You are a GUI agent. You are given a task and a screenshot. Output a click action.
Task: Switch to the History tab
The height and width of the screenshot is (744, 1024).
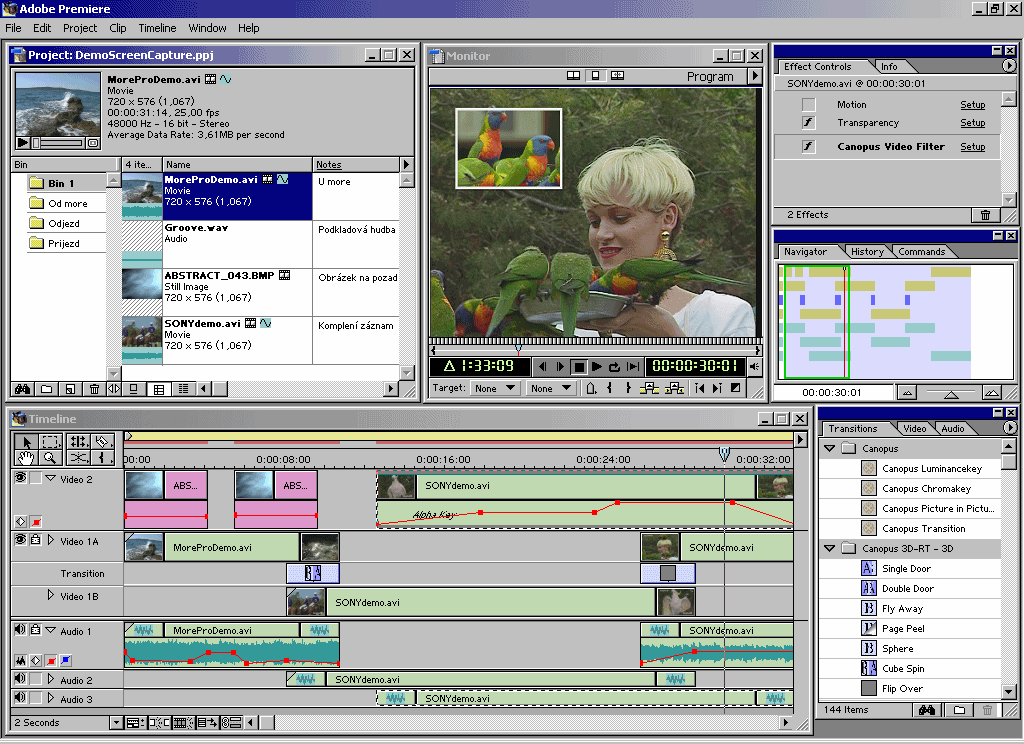tap(866, 252)
